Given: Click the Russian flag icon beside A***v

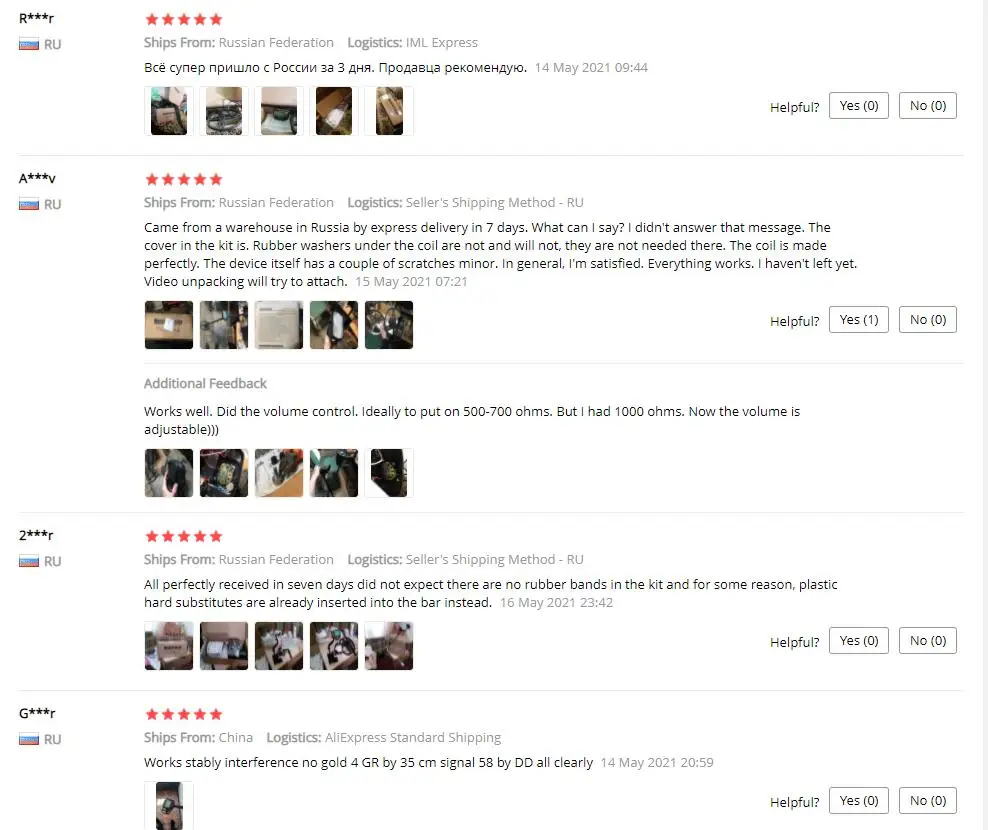Looking at the screenshot, I should (x=29, y=204).
